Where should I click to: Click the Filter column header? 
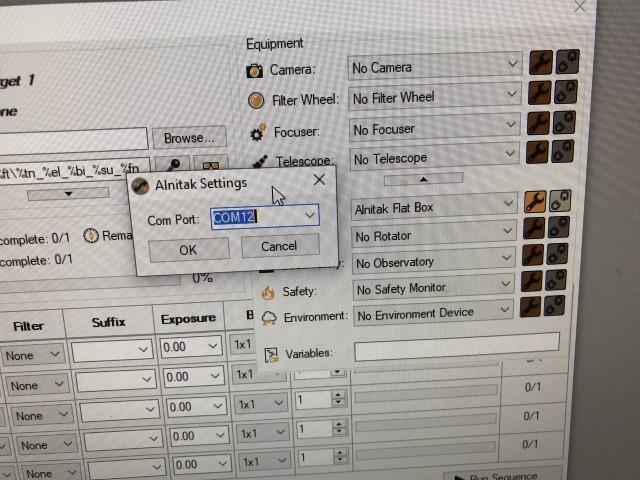tap(28, 326)
